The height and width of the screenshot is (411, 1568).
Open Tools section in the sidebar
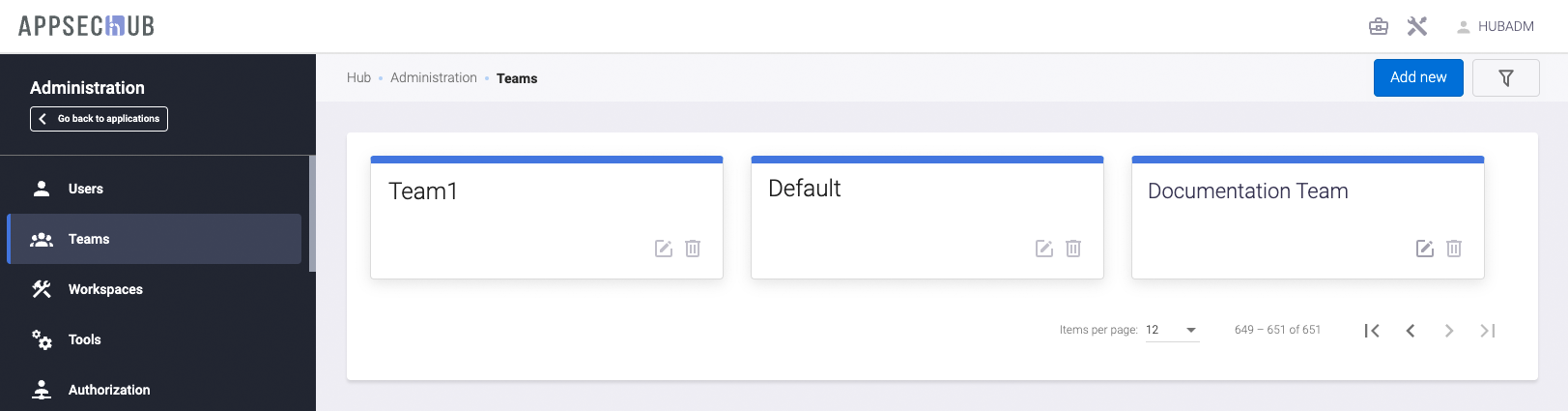85,339
